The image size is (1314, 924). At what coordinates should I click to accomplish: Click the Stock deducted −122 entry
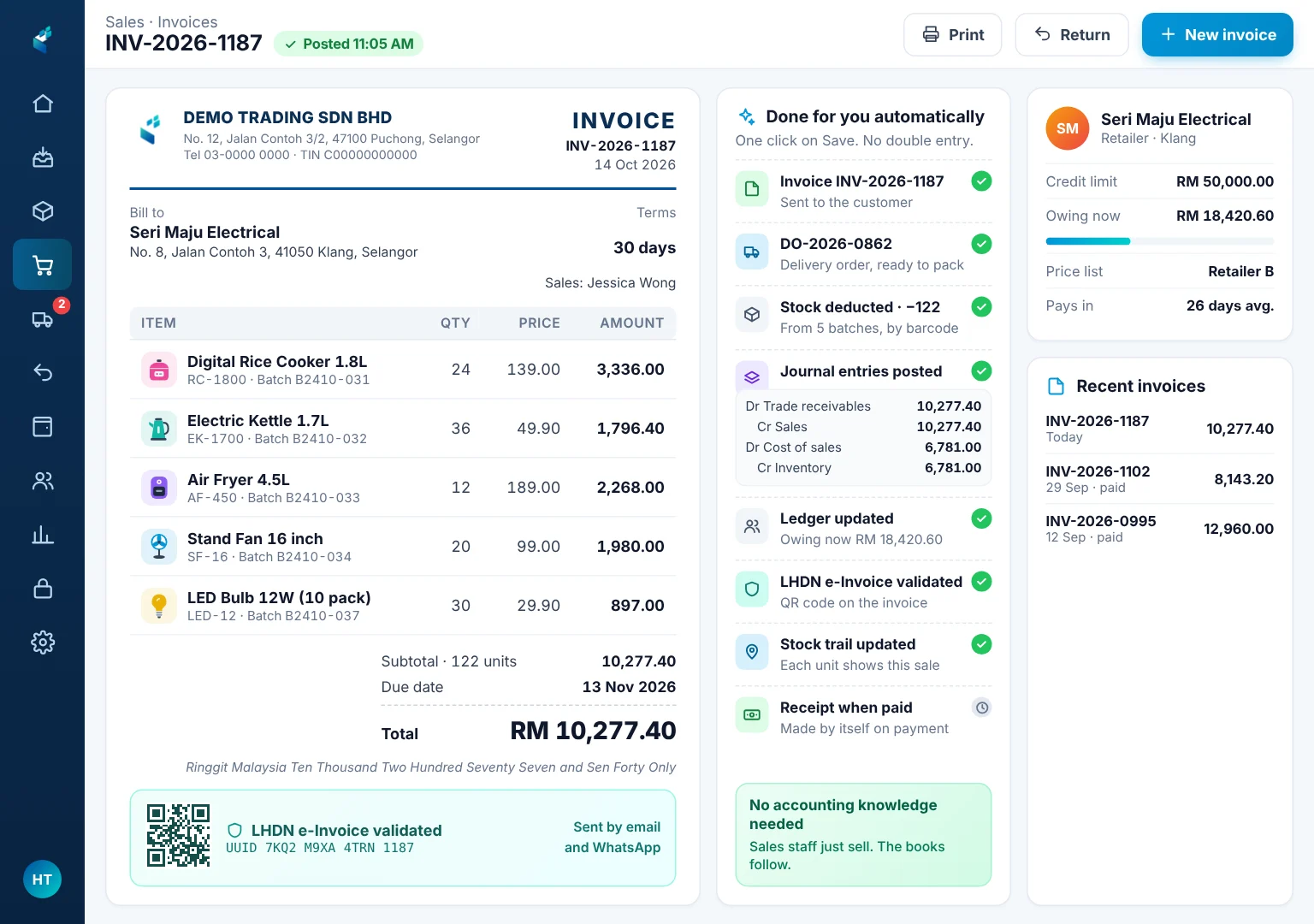coord(864,317)
